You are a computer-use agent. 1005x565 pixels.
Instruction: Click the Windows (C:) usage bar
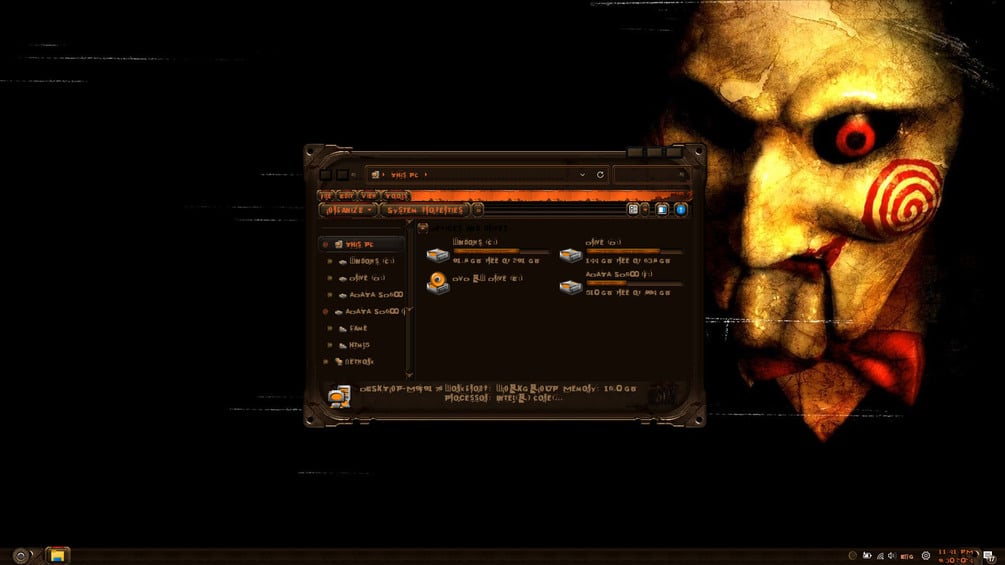pos(501,251)
